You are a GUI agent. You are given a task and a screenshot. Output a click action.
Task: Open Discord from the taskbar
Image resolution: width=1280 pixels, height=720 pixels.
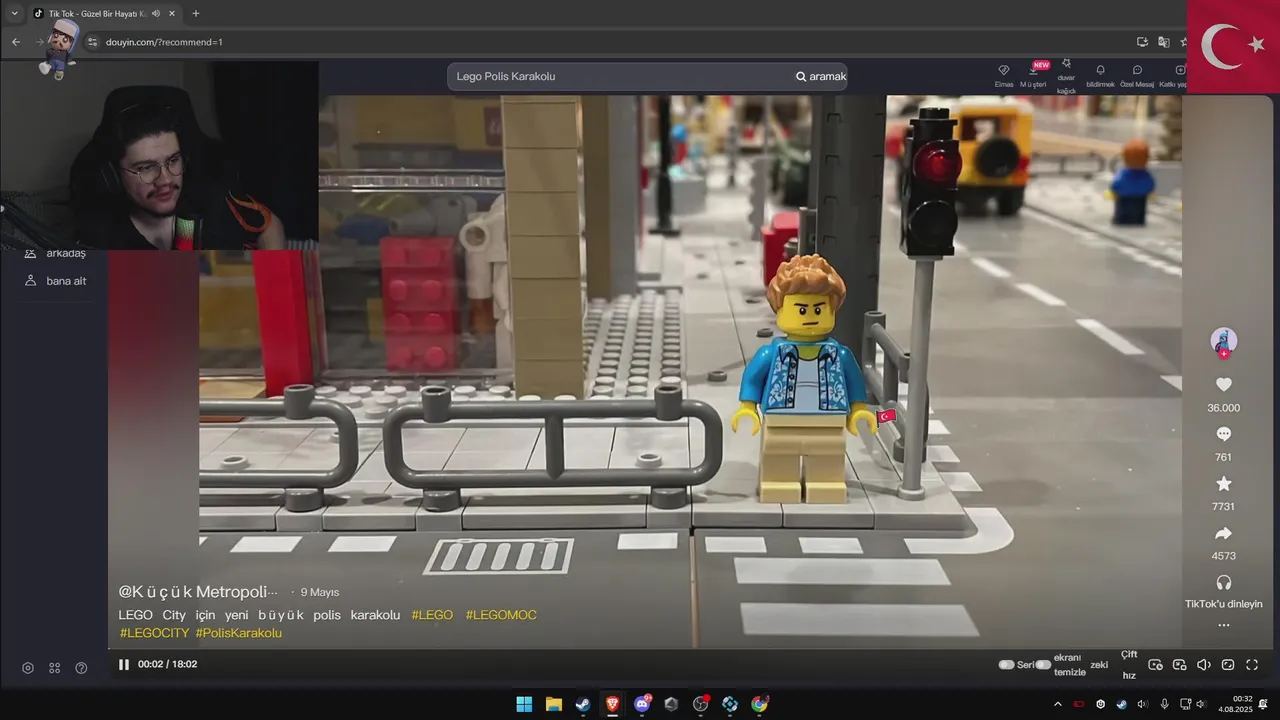(642, 704)
